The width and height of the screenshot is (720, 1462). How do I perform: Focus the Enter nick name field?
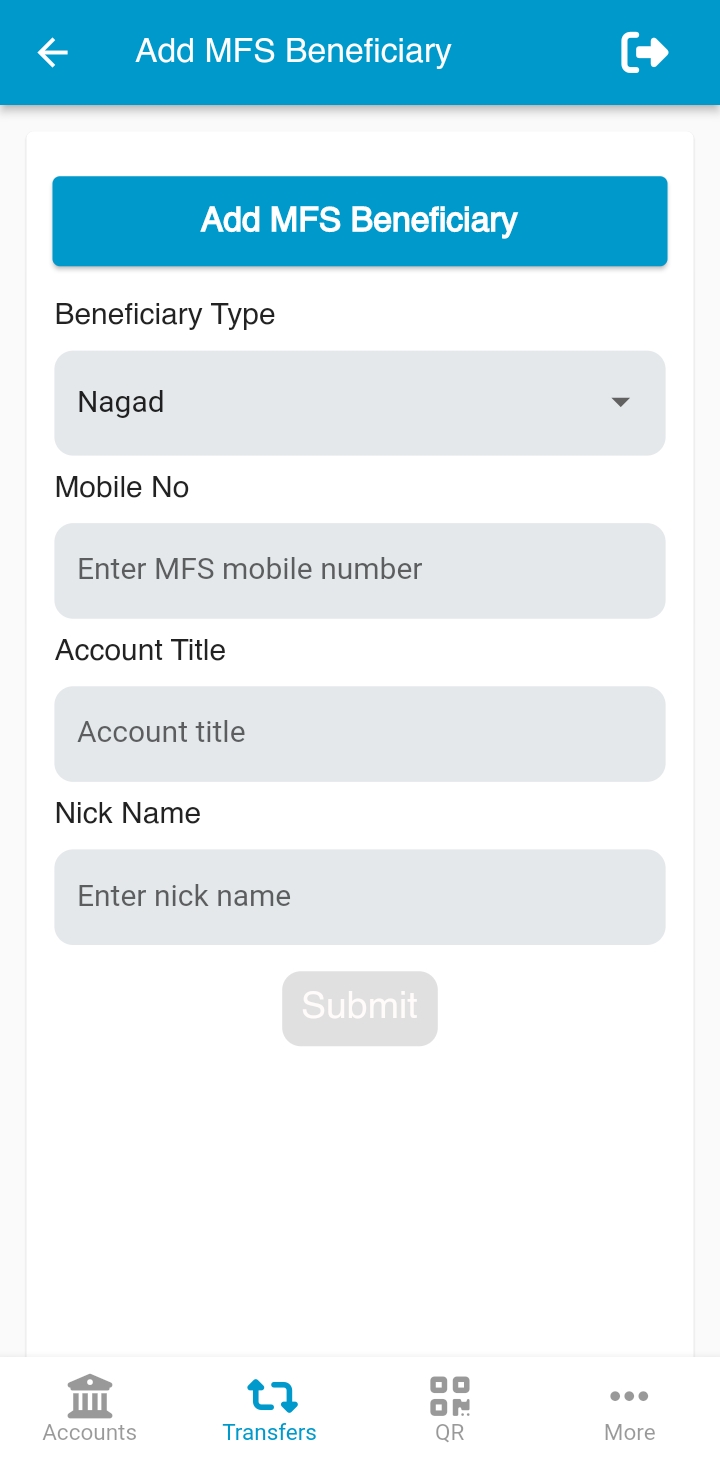coord(360,896)
